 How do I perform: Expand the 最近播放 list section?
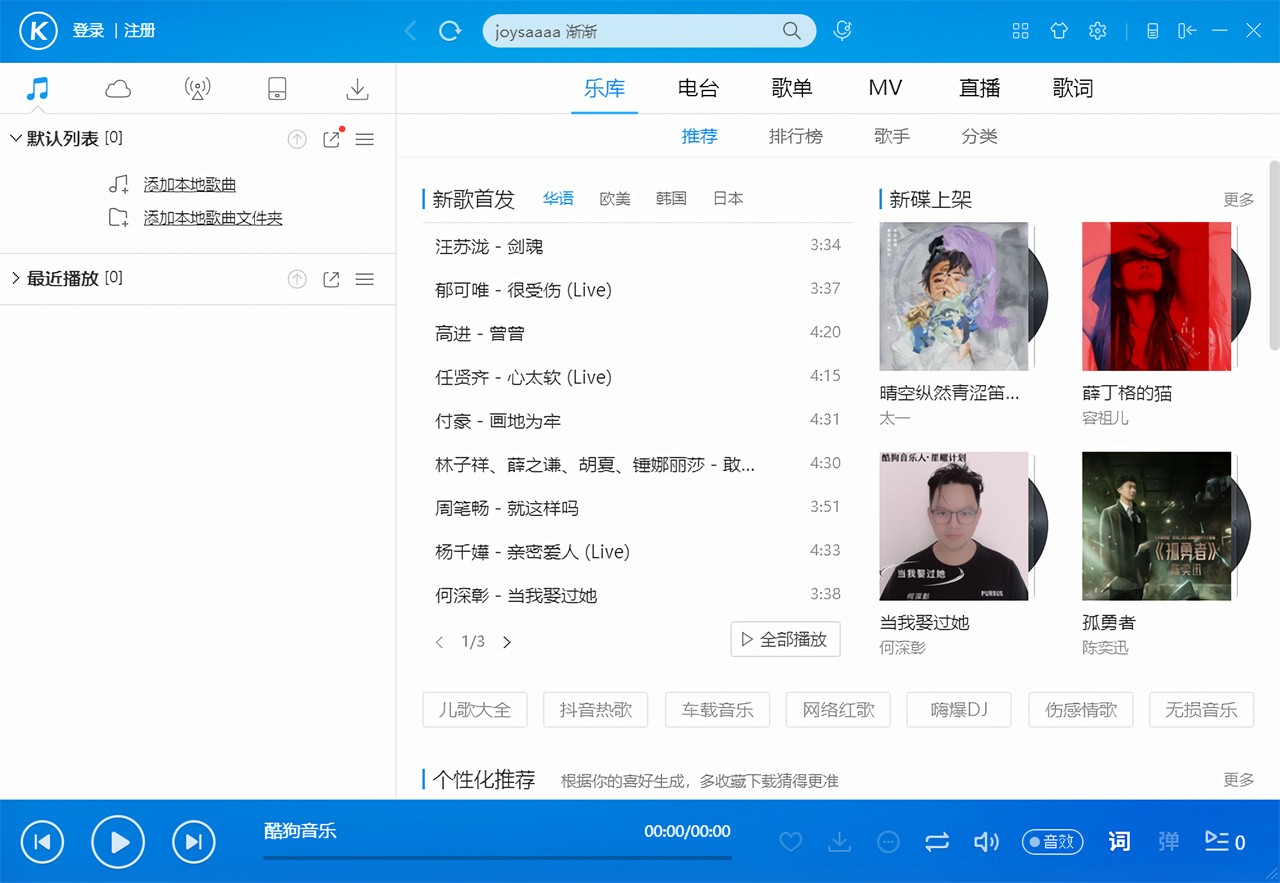15,279
